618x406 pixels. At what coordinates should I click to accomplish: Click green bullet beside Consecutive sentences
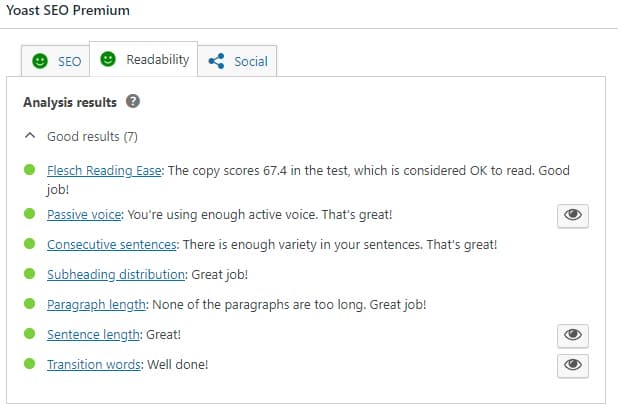30,244
